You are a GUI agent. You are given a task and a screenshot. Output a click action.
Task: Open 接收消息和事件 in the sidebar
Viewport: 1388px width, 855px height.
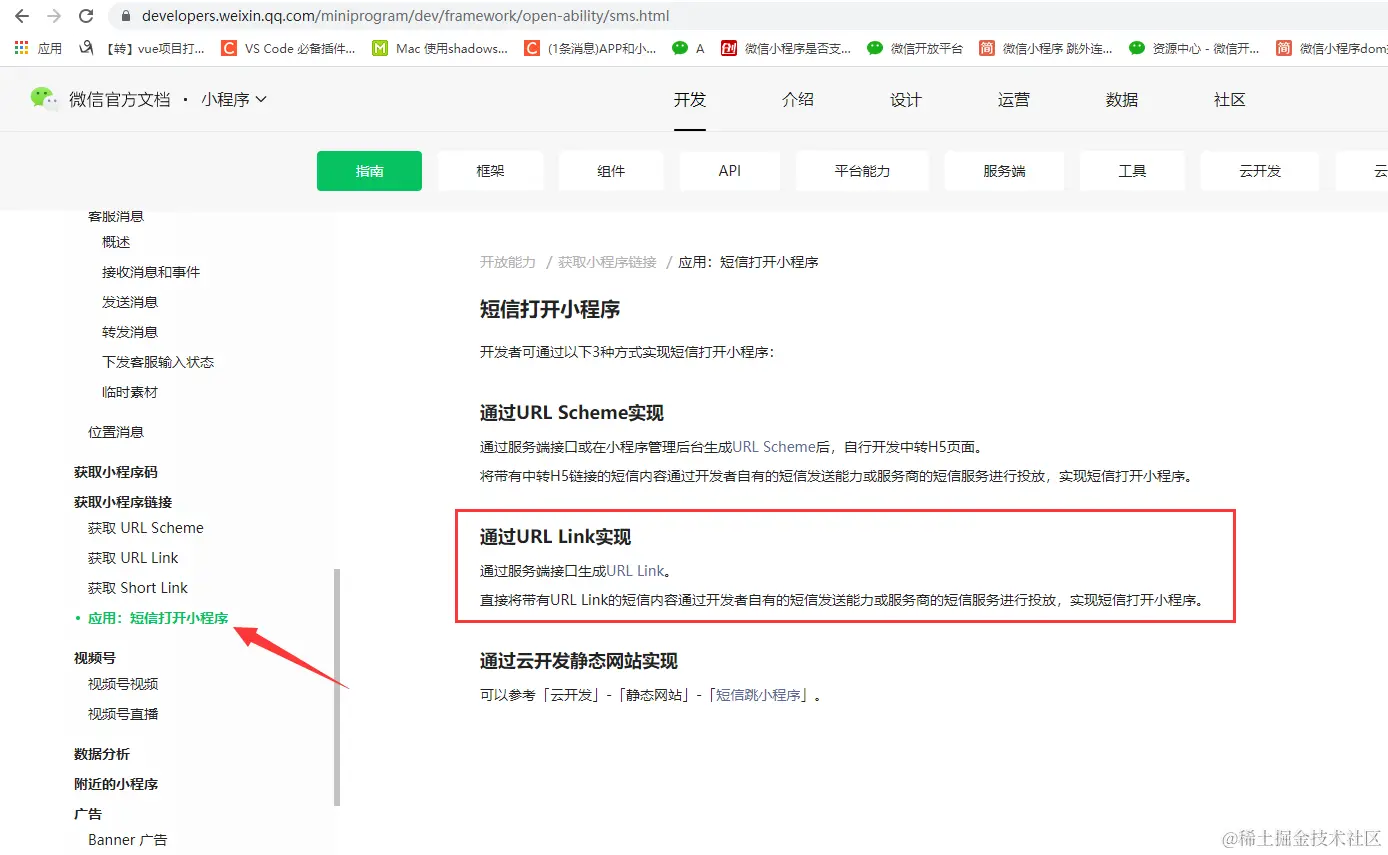[151, 272]
